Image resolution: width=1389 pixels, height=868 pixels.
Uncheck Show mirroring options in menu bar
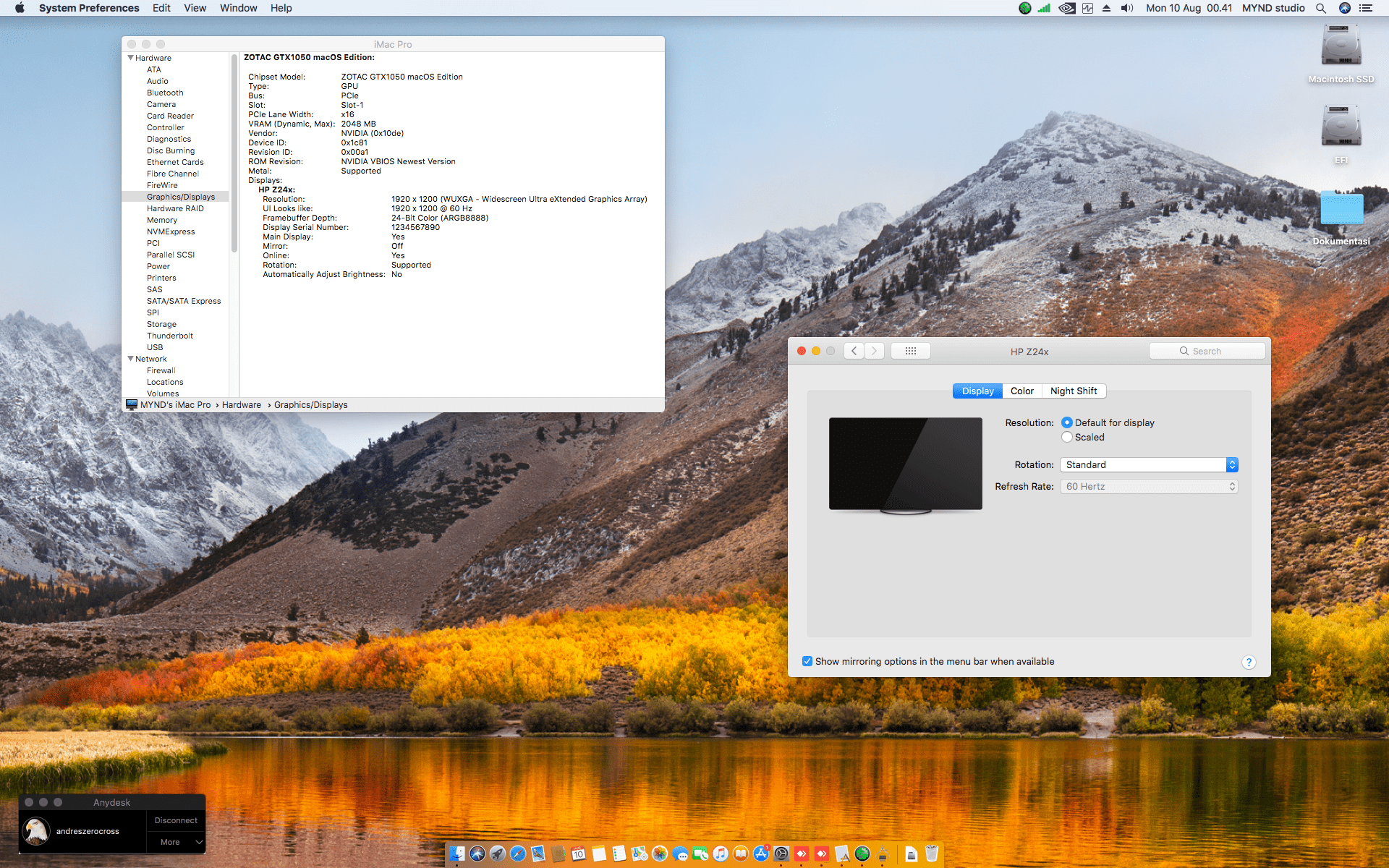coord(807,661)
